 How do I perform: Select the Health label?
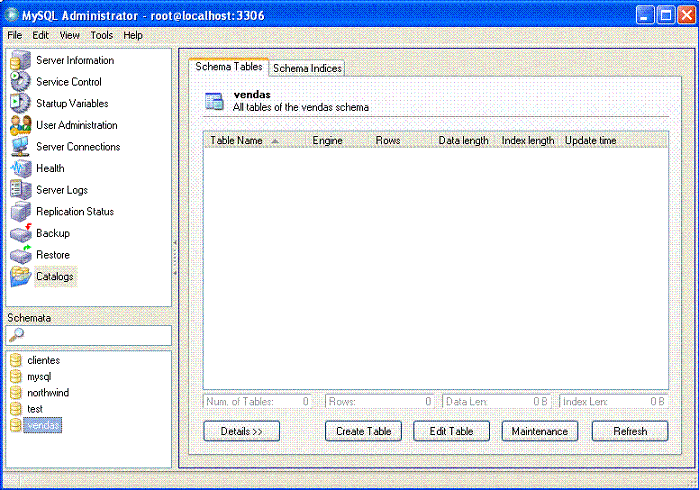click(50, 168)
